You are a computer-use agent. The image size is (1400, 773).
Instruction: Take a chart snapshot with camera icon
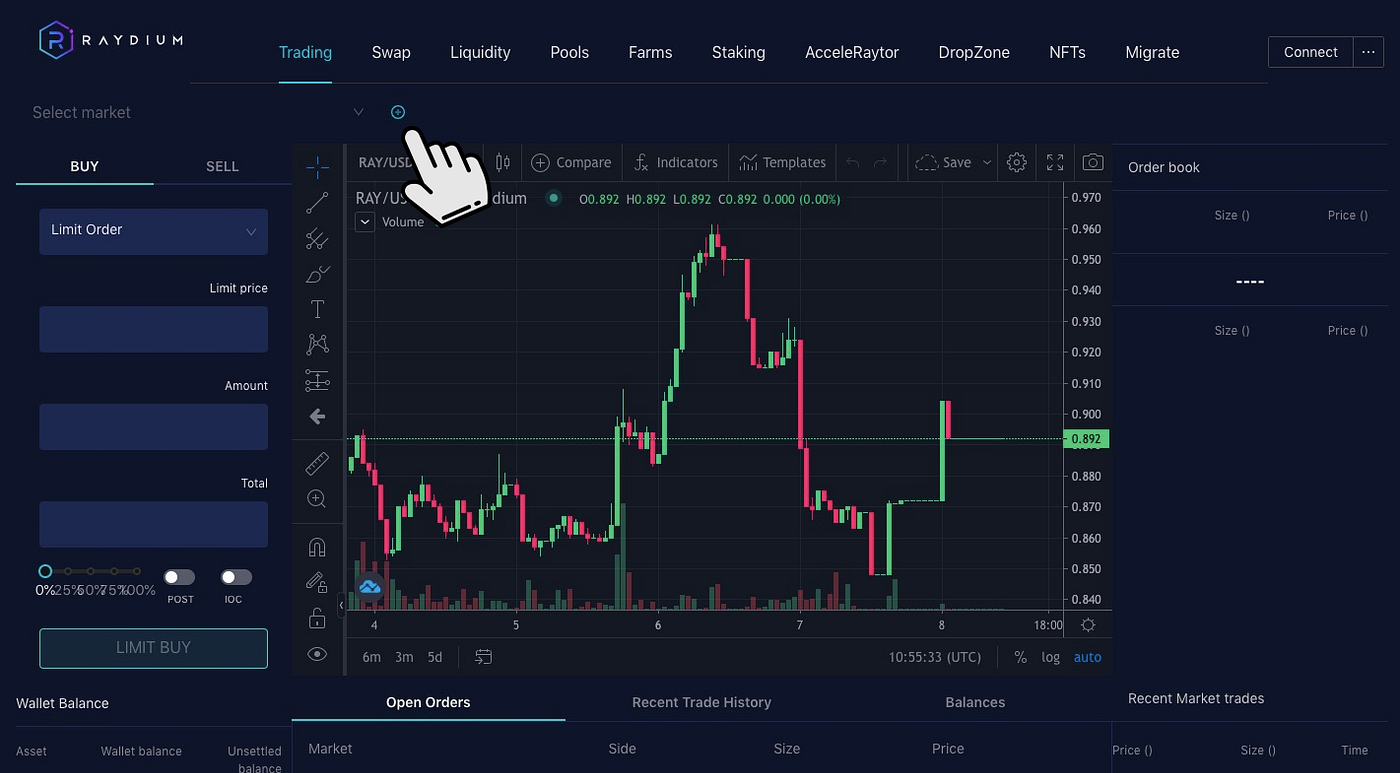point(1093,162)
